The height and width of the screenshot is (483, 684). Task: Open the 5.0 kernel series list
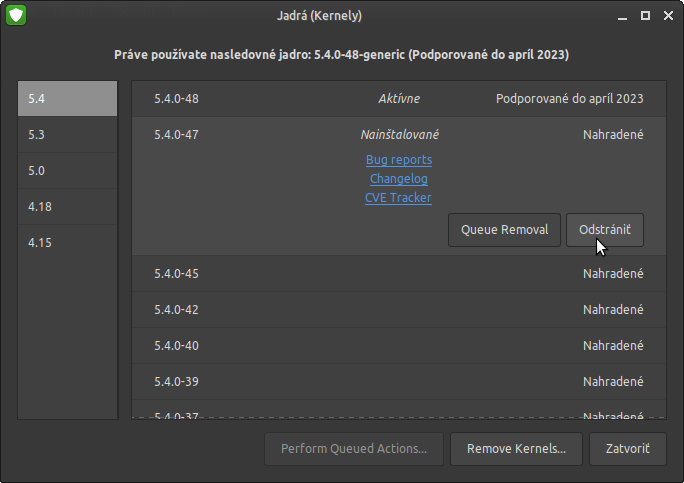(68, 171)
